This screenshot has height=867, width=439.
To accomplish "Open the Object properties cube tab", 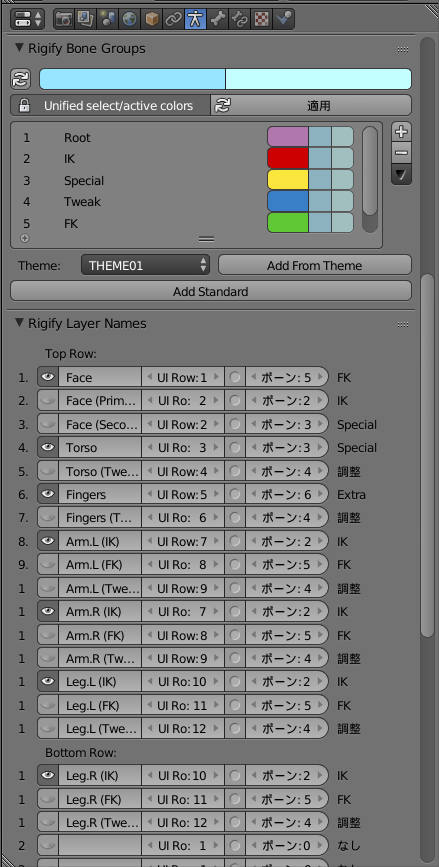I will click(x=151, y=19).
